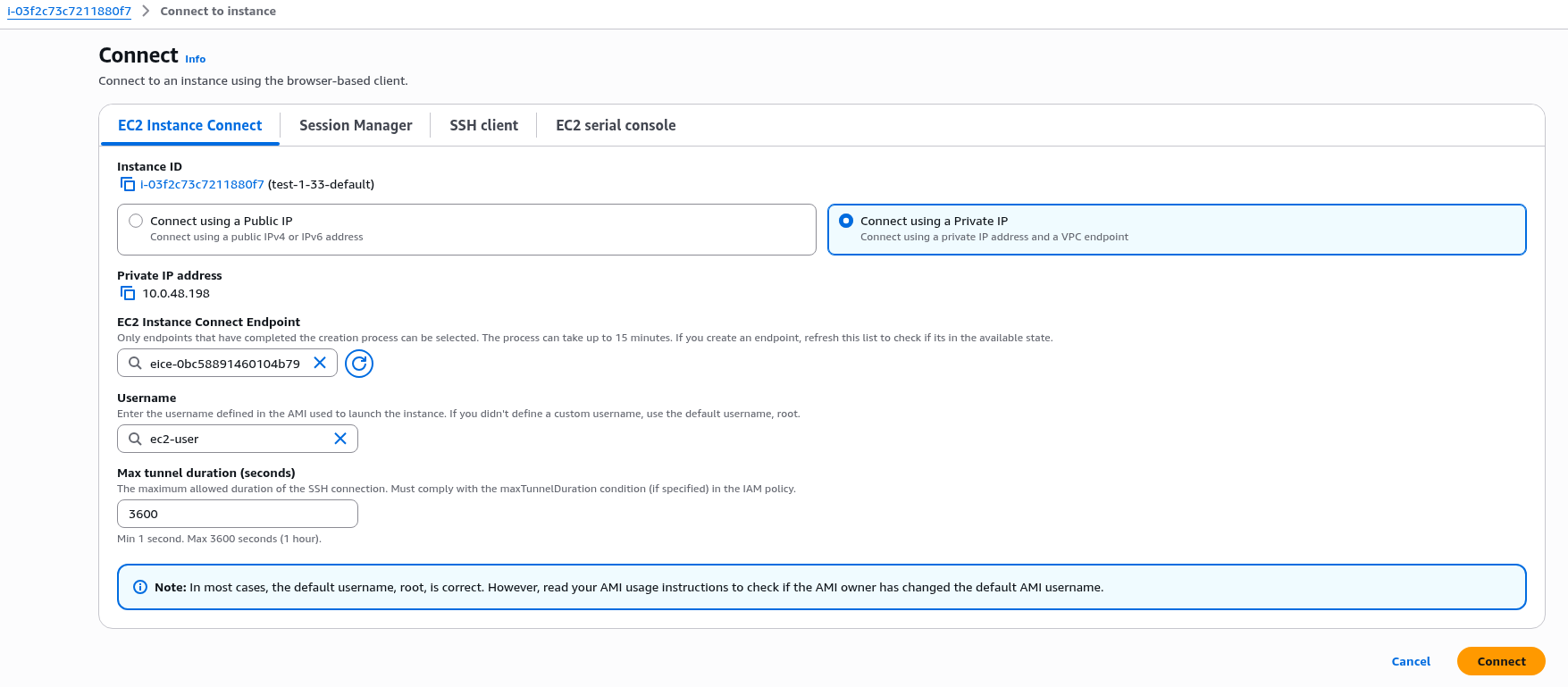The height and width of the screenshot is (687, 1568).
Task: Click the orange Connect button
Action: tap(1501, 661)
